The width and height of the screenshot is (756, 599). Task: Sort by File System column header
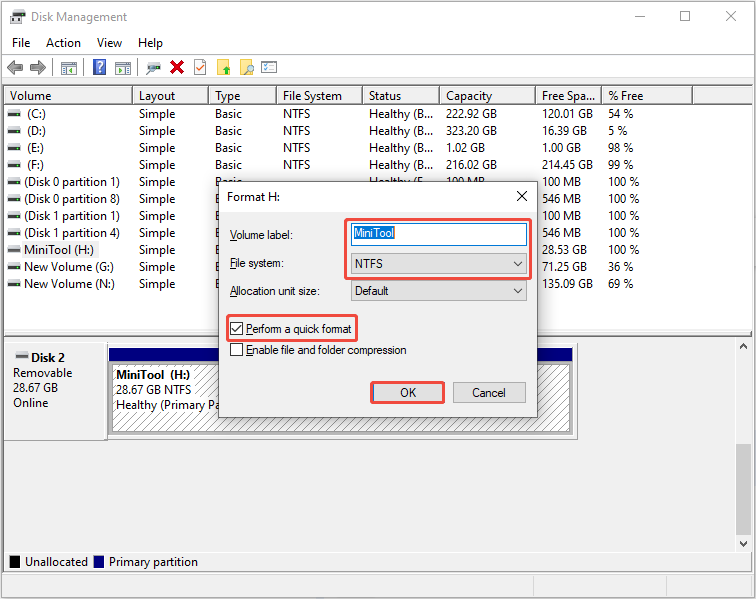[320, 95]
